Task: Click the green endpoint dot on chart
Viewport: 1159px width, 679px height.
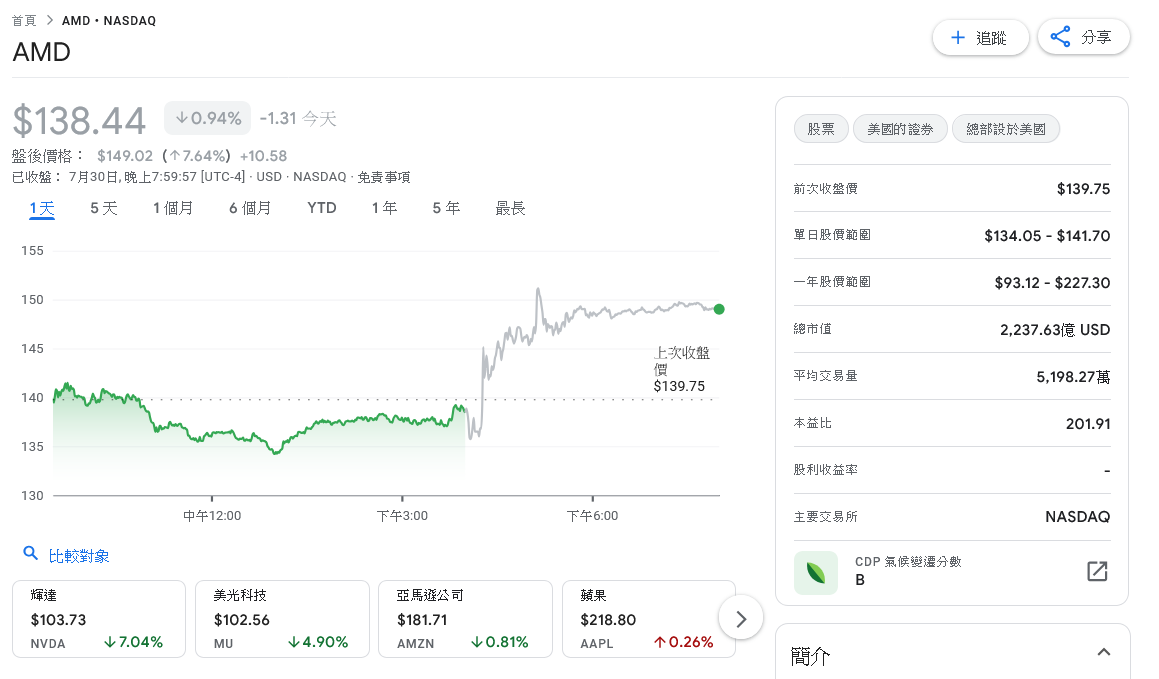Action: click(719, 309)
